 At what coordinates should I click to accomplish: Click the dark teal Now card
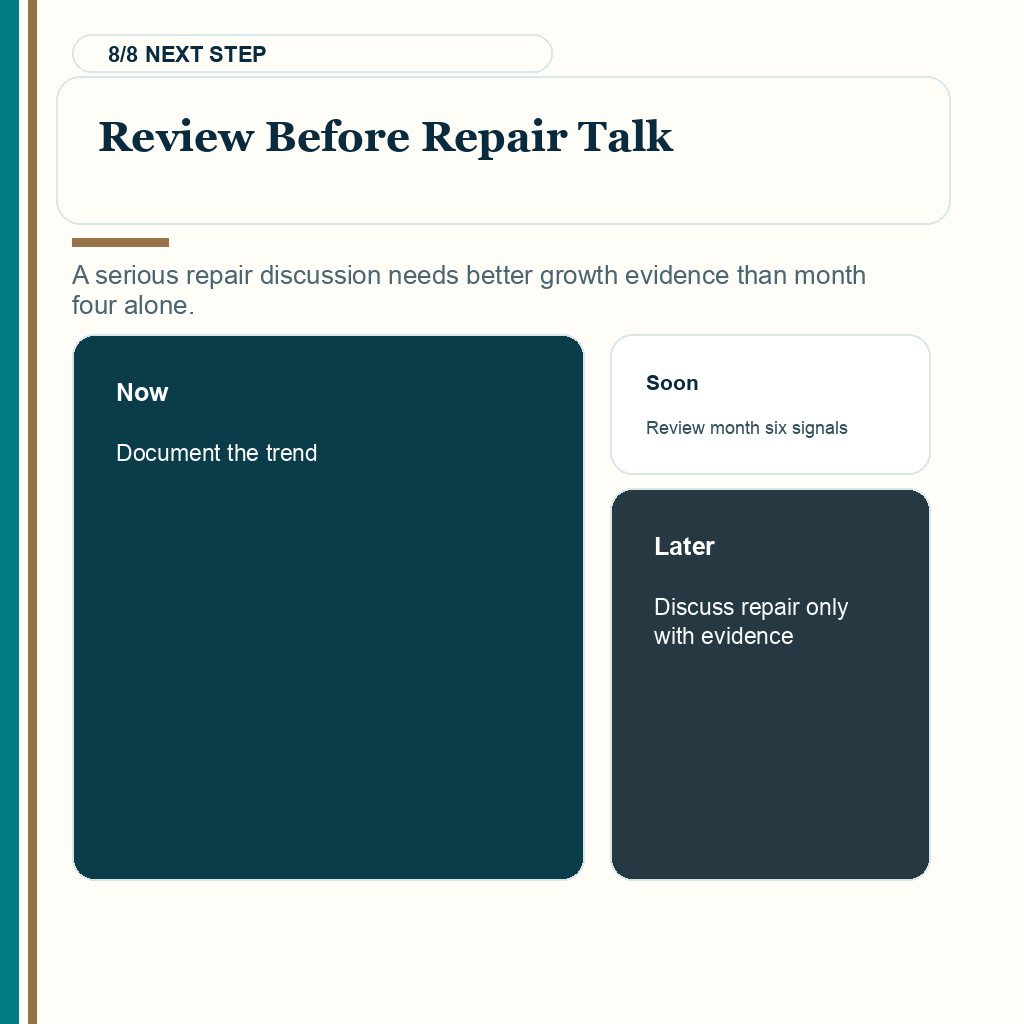[x=328, y=607]
